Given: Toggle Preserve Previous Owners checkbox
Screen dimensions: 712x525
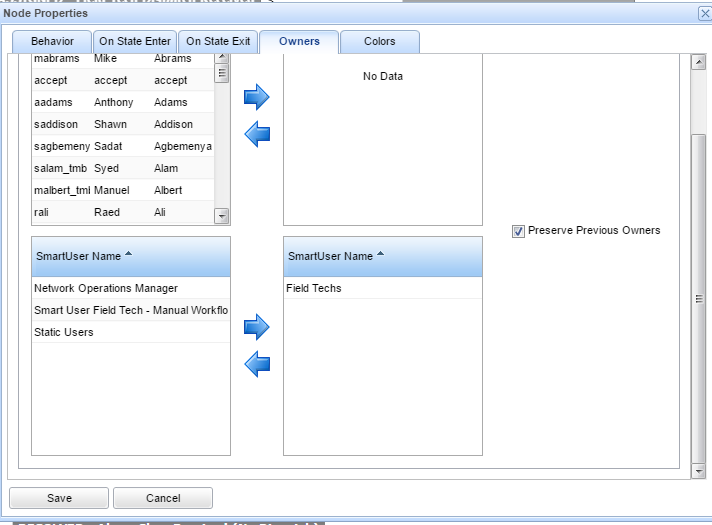Looking at the screenshot, I should click(x=518, y=231).
